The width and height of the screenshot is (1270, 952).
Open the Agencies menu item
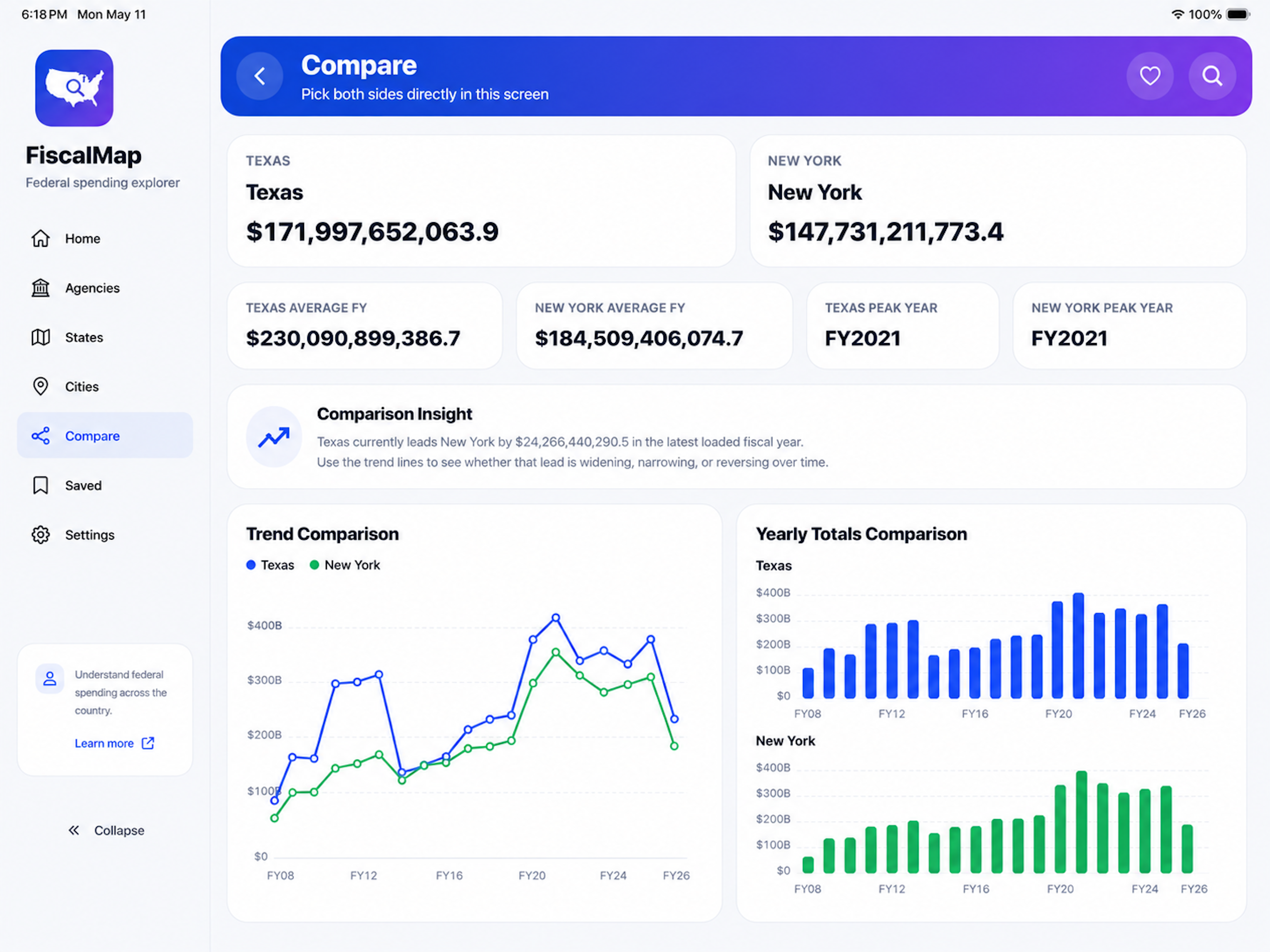pos(105,288)
